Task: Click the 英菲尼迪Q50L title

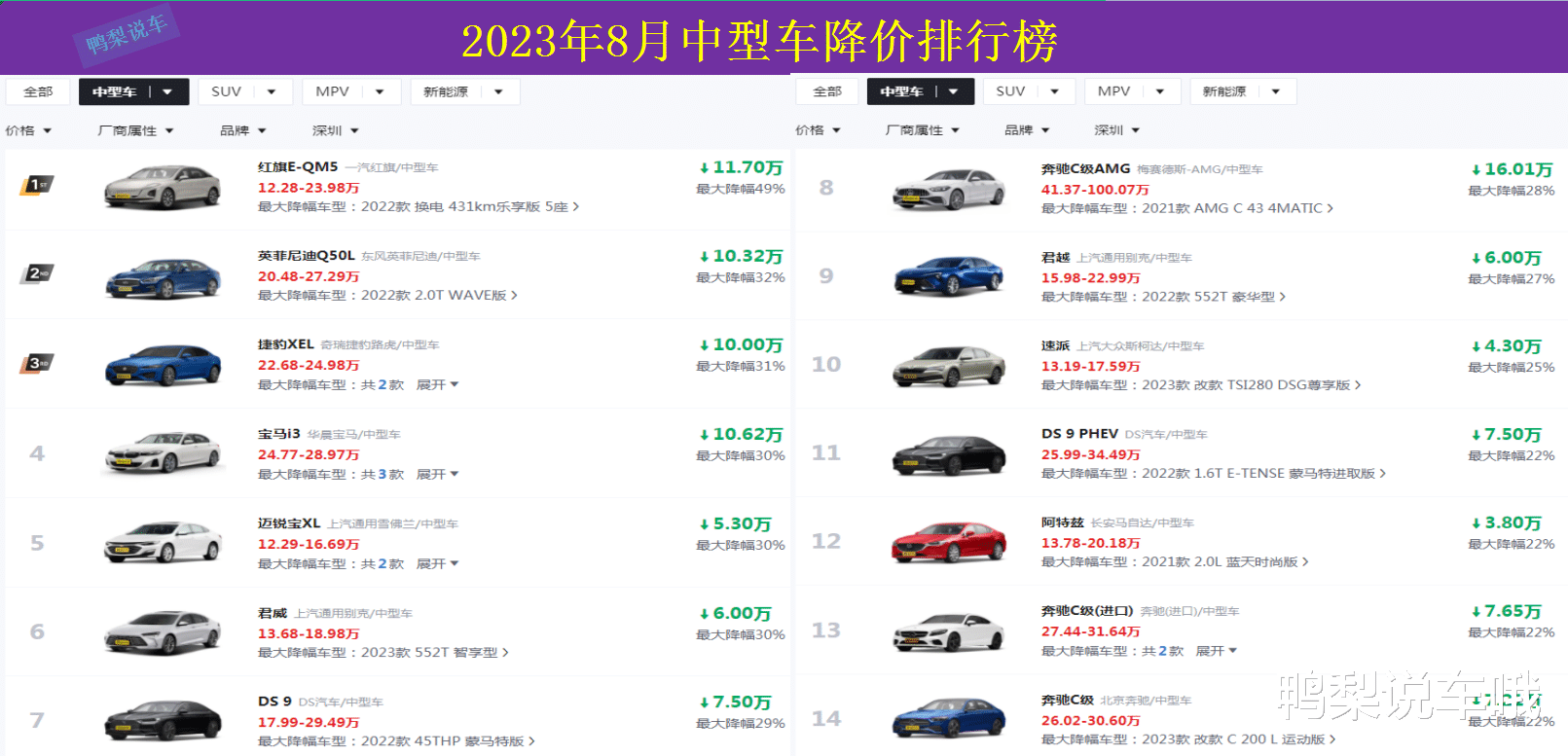Action: (x=306, y=256)
